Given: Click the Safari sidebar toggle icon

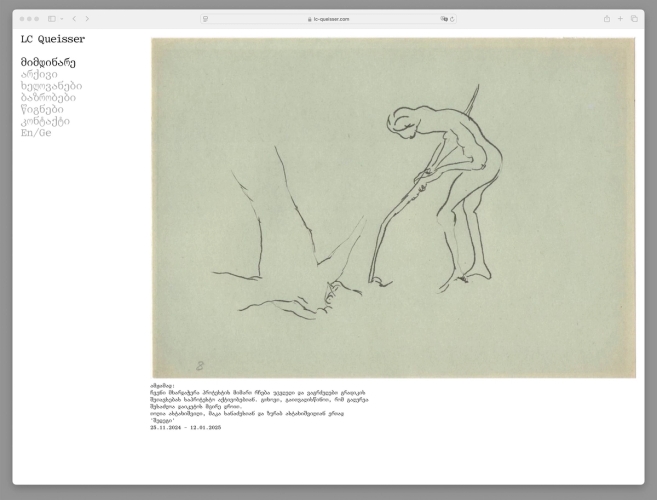Looking at the screenshot, I should [x=52, y=19].
